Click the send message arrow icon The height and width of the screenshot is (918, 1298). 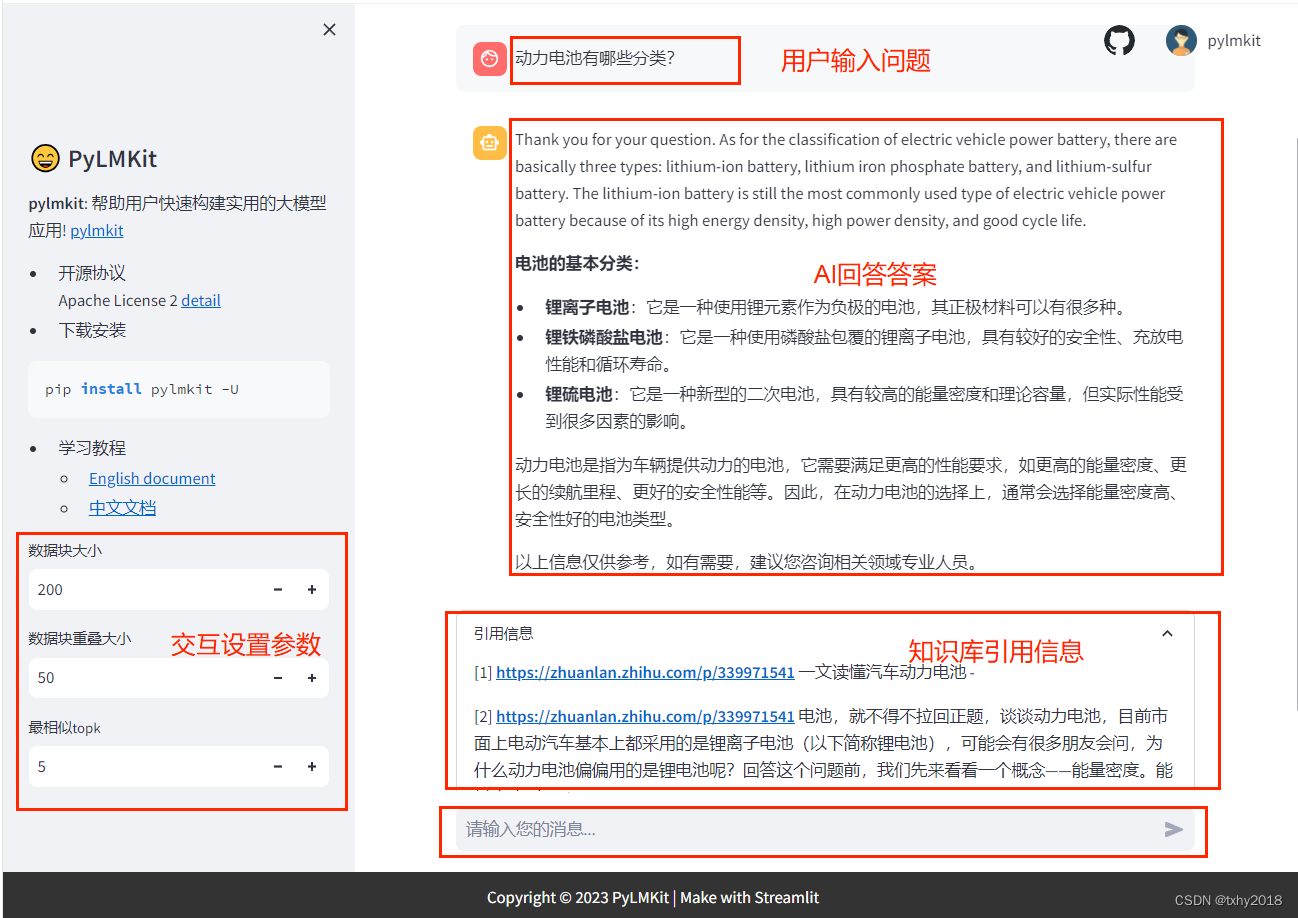1174,829
